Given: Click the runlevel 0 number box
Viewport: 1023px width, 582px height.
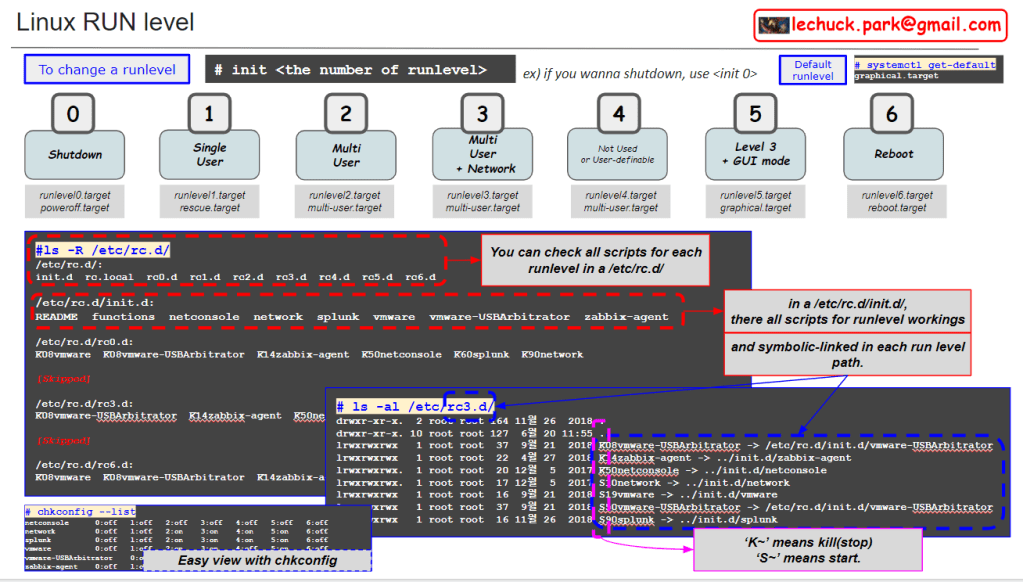Looking at the screenshot, I should click(x=73, y=114).
